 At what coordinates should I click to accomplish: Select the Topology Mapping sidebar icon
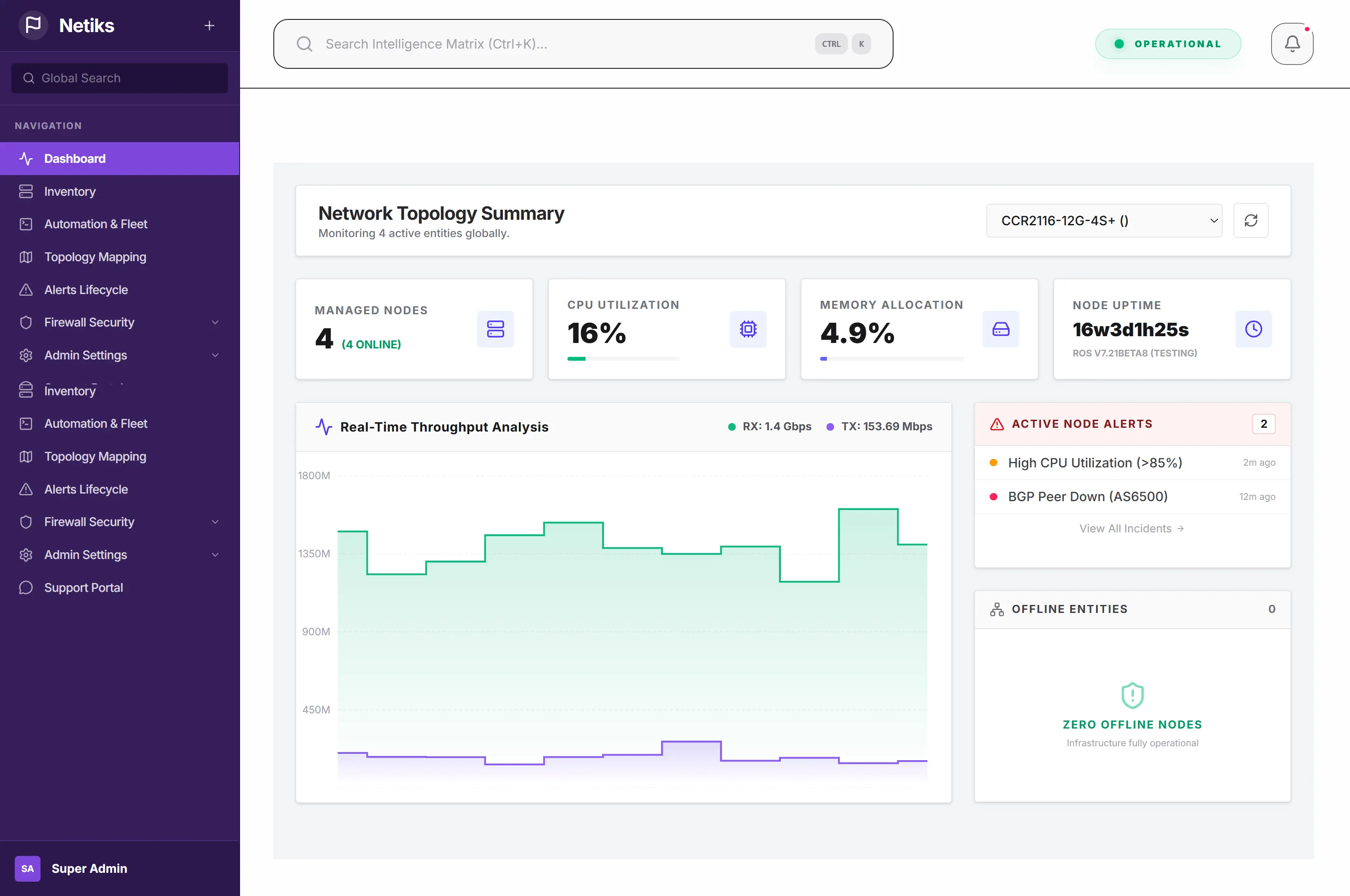coord(26,257)
